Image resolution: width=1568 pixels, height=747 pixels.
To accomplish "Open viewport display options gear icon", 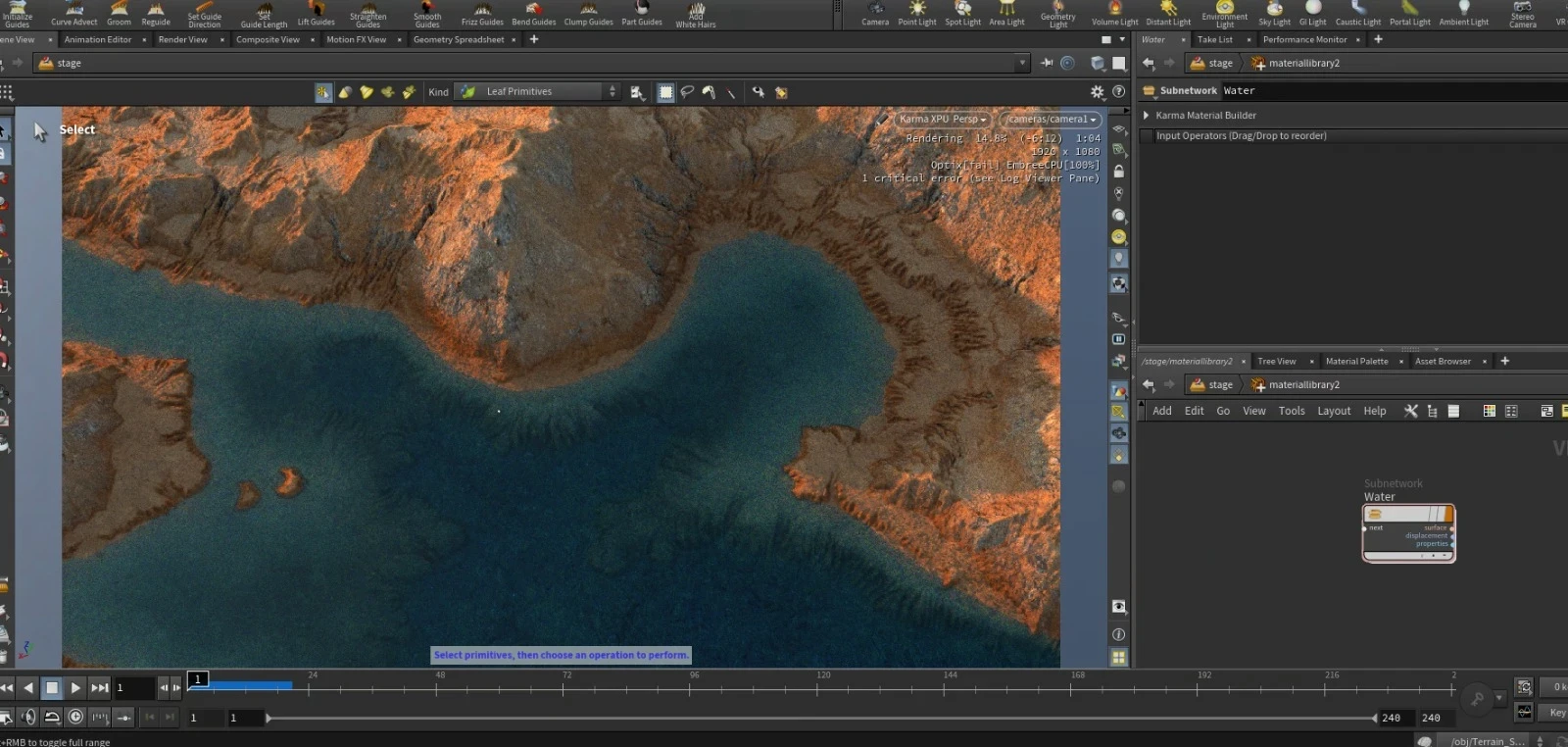I will tap(1098, 91).
